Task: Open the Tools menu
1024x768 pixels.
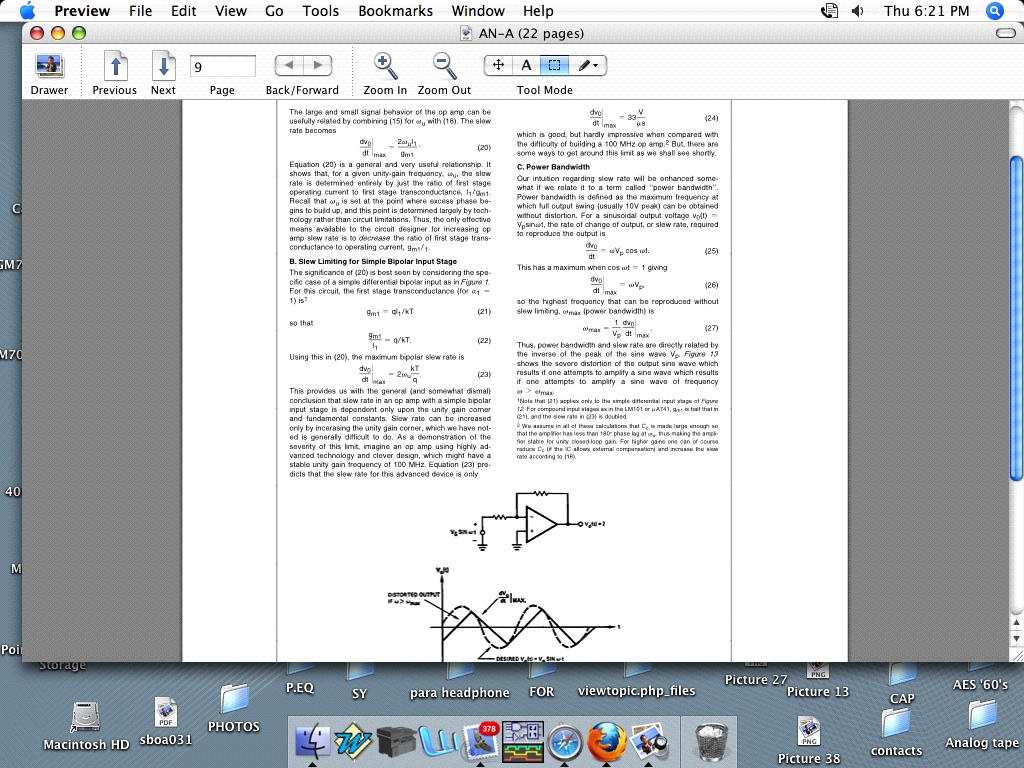Action: click(x=321, y=10)
